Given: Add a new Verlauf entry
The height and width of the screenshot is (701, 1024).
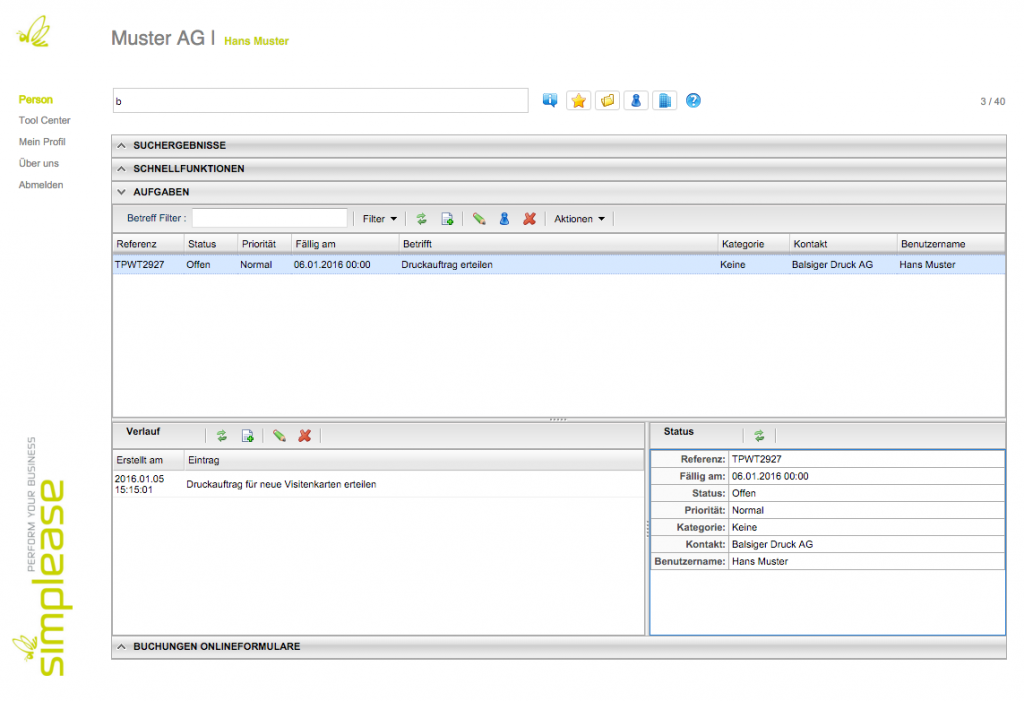Looking at the screenshot, I should pos(248,436).
